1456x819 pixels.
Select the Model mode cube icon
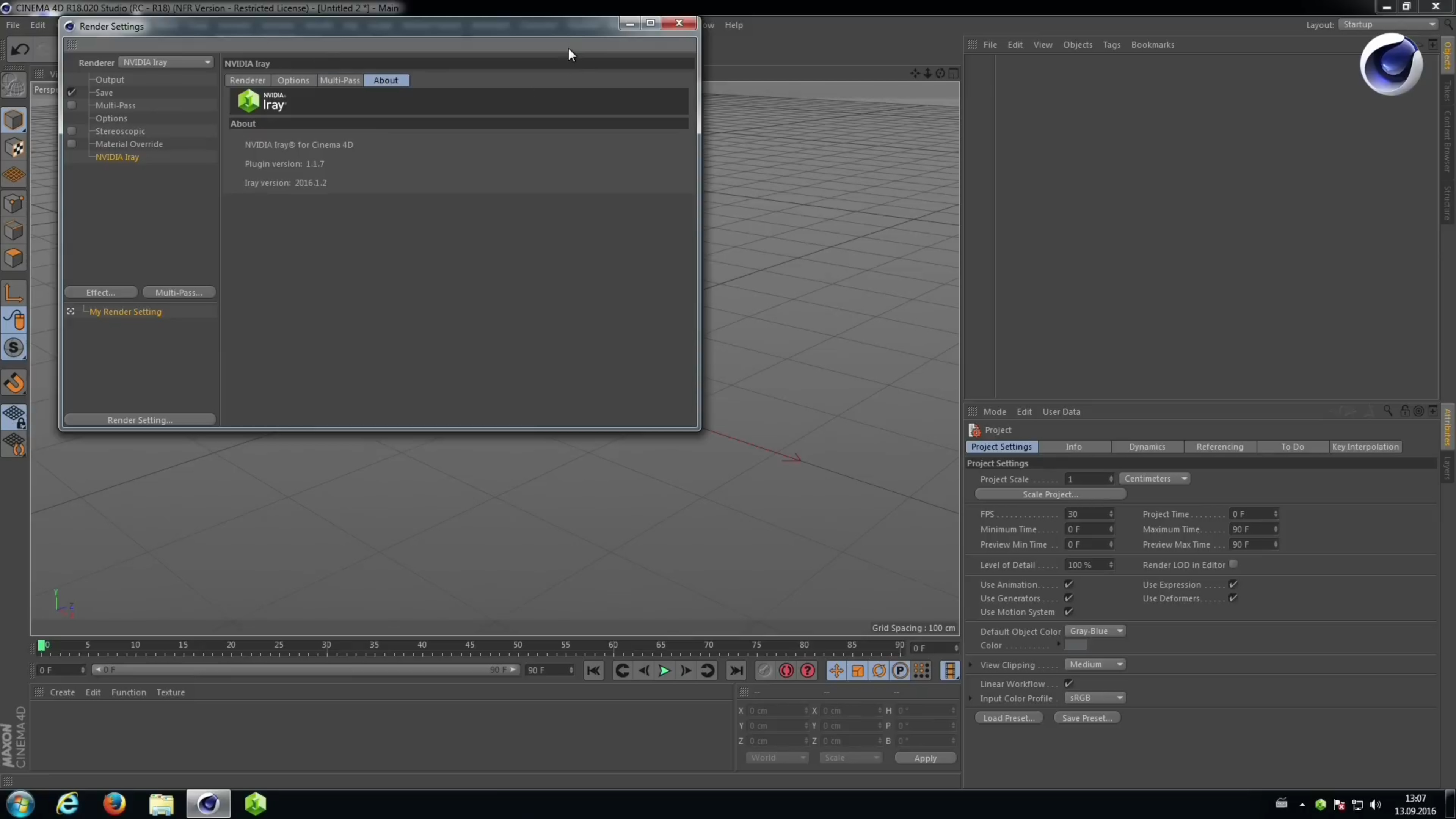click(x=14, y=121)
